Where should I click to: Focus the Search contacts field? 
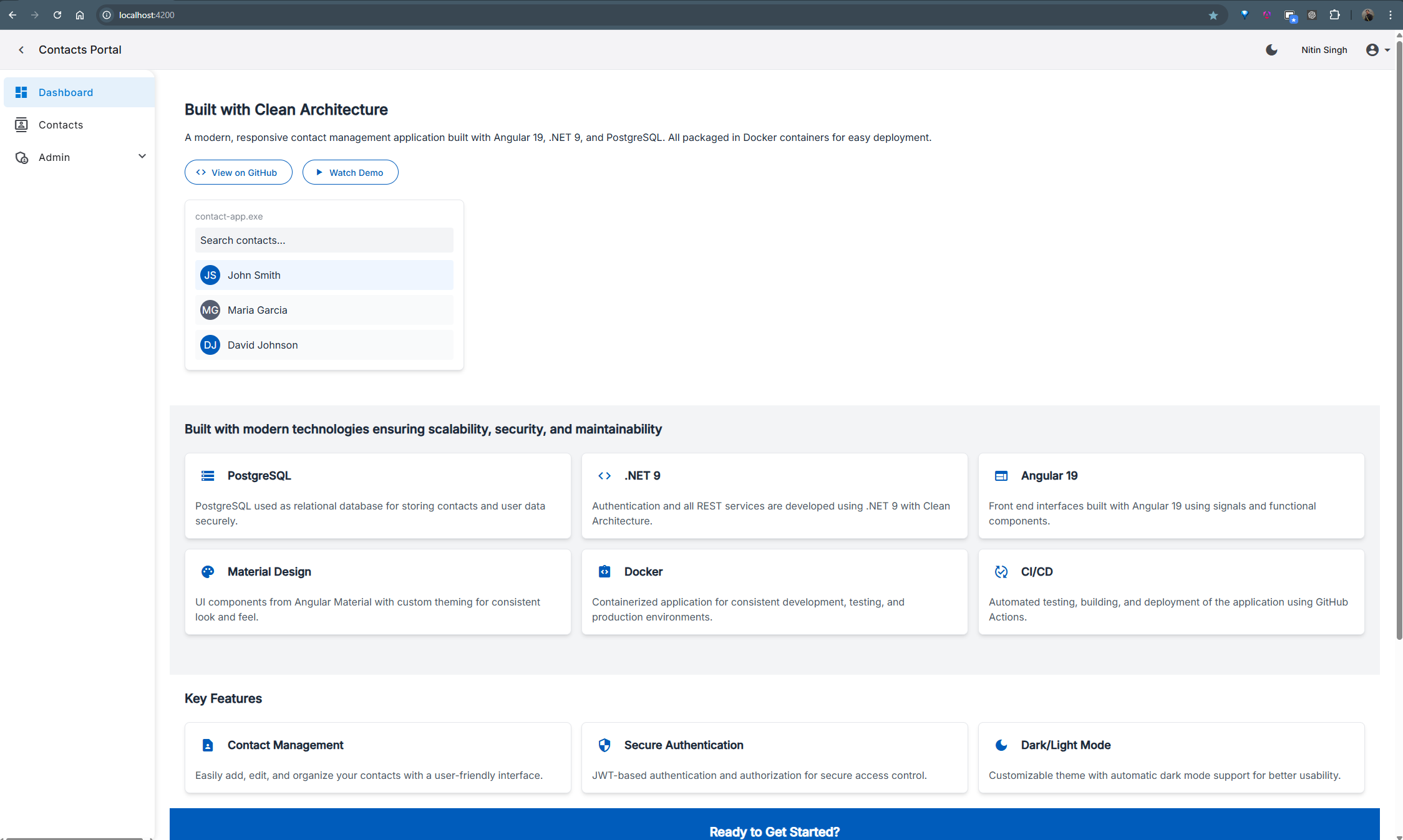pyautogui.click(x=324, y=240)
